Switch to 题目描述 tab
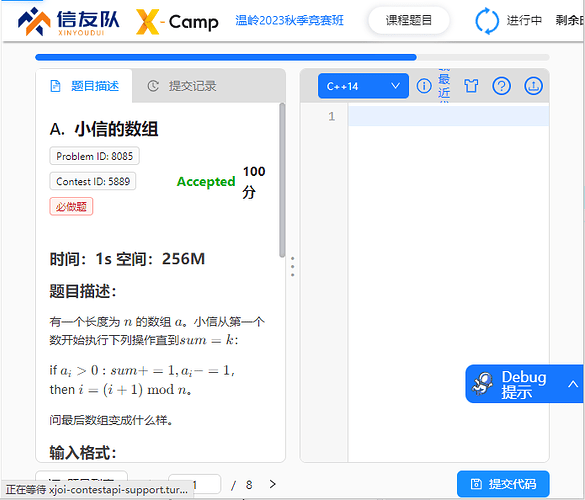This screenshot has width=585, height=500. coord(84,86)
